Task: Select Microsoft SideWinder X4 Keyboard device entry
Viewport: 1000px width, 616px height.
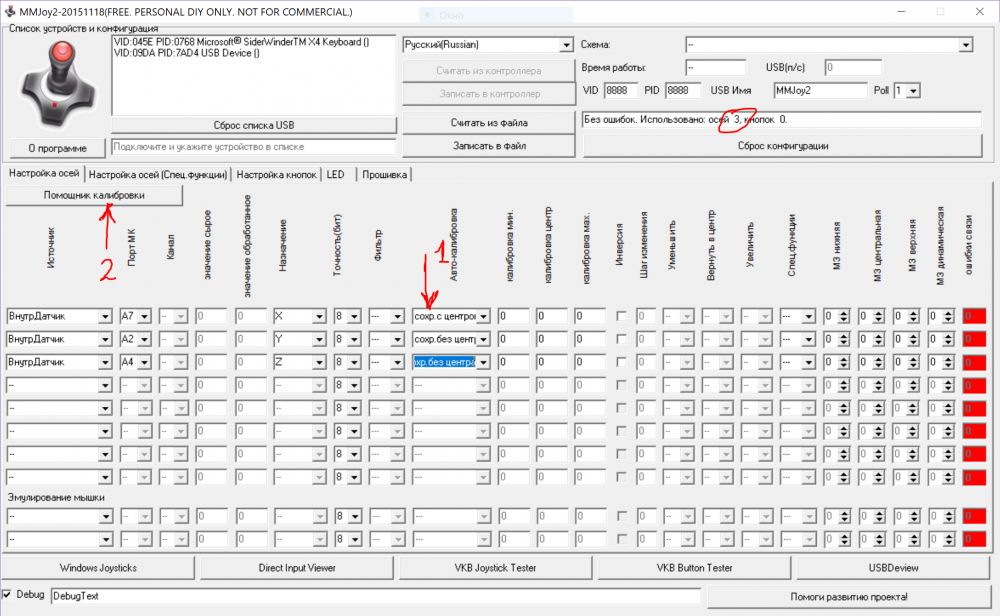Action: [x=240, y=42]
